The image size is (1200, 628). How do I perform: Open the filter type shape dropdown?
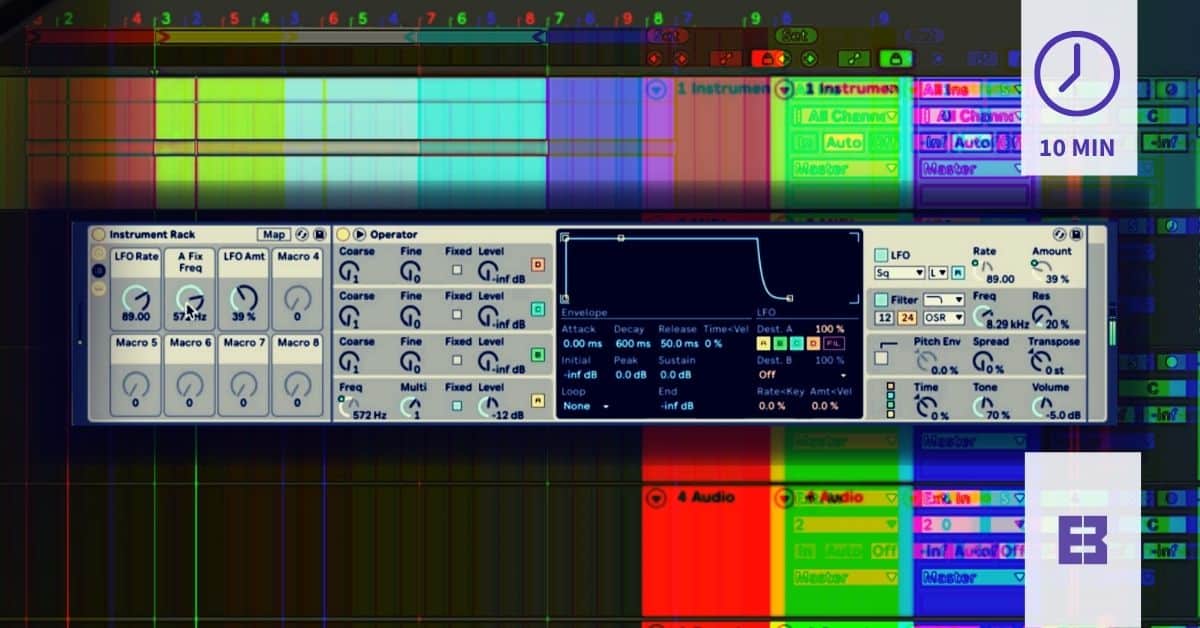tap(944, 299)
